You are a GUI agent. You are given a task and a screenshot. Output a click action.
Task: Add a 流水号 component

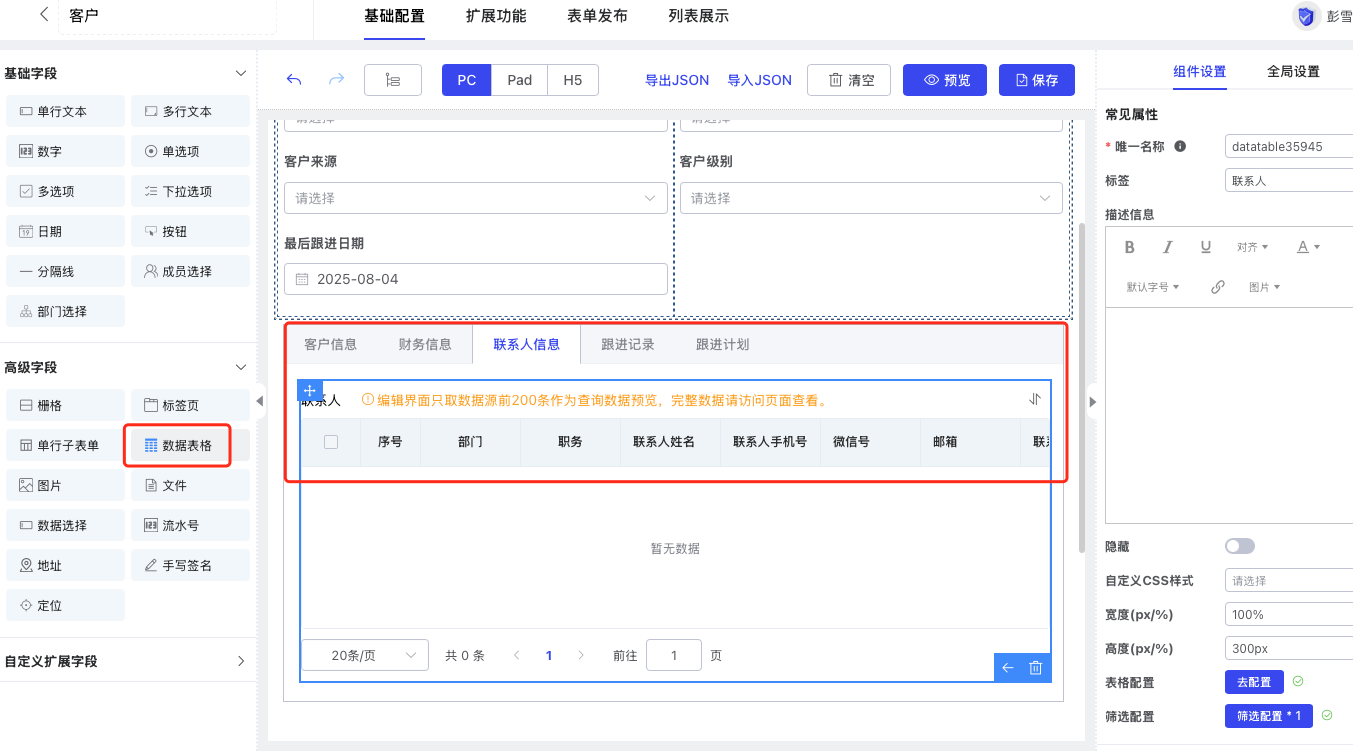[x=190, y=525]
